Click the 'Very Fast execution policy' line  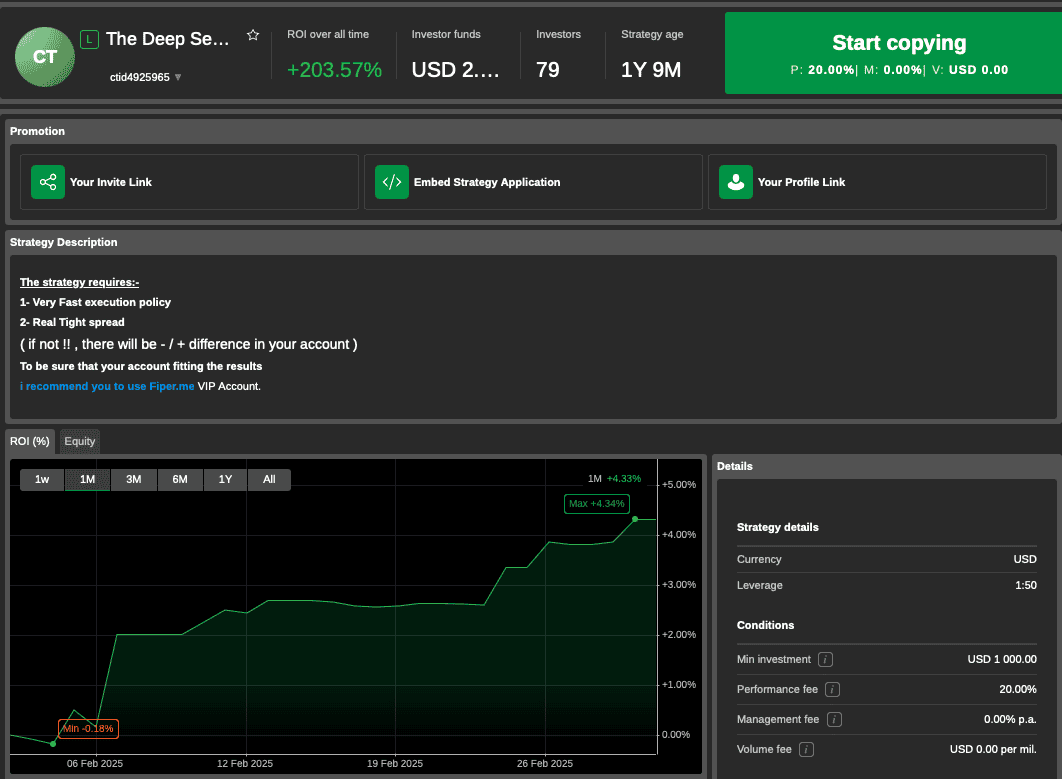pos(95,302)
